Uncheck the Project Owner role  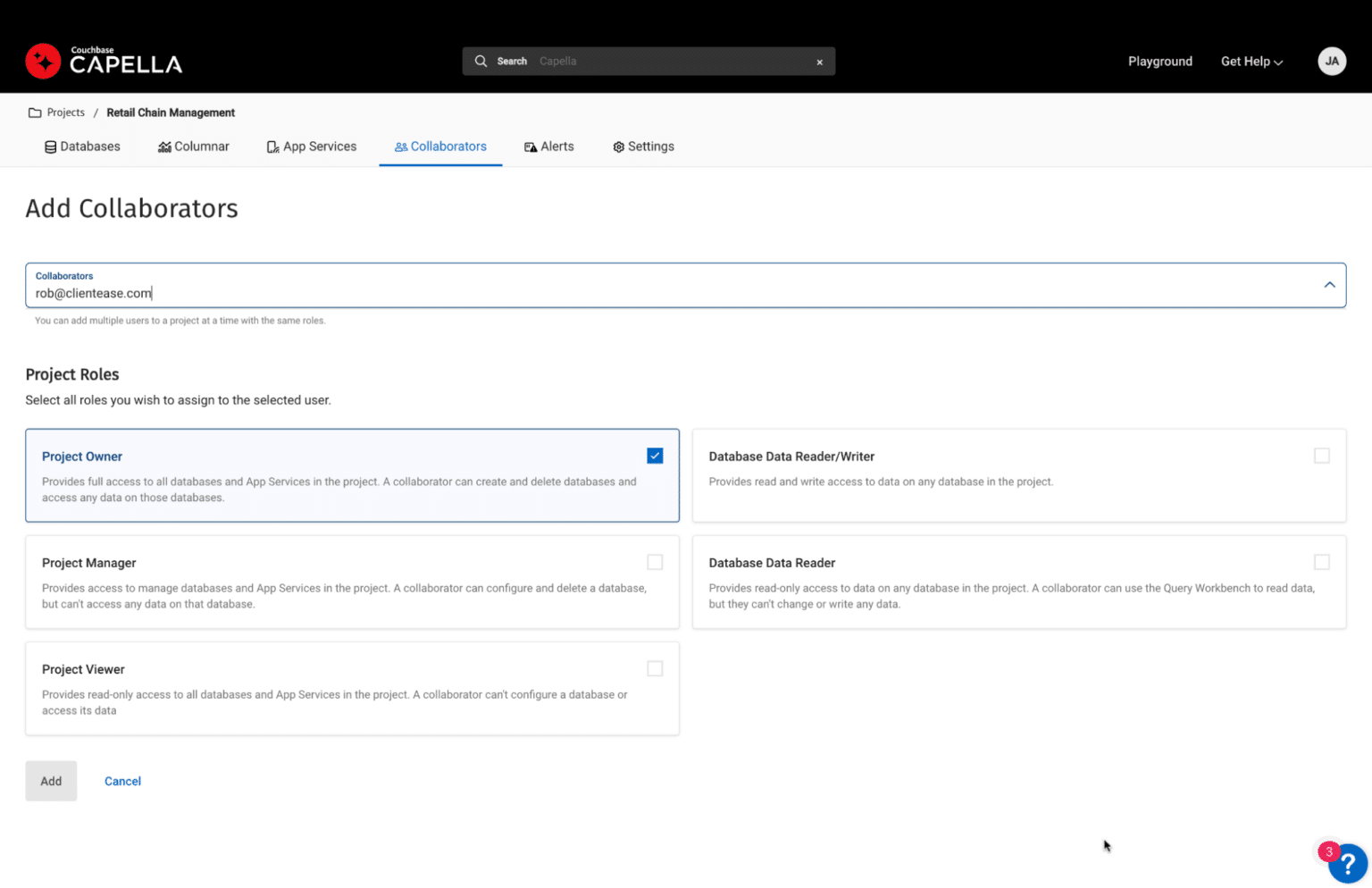point(655,455)
